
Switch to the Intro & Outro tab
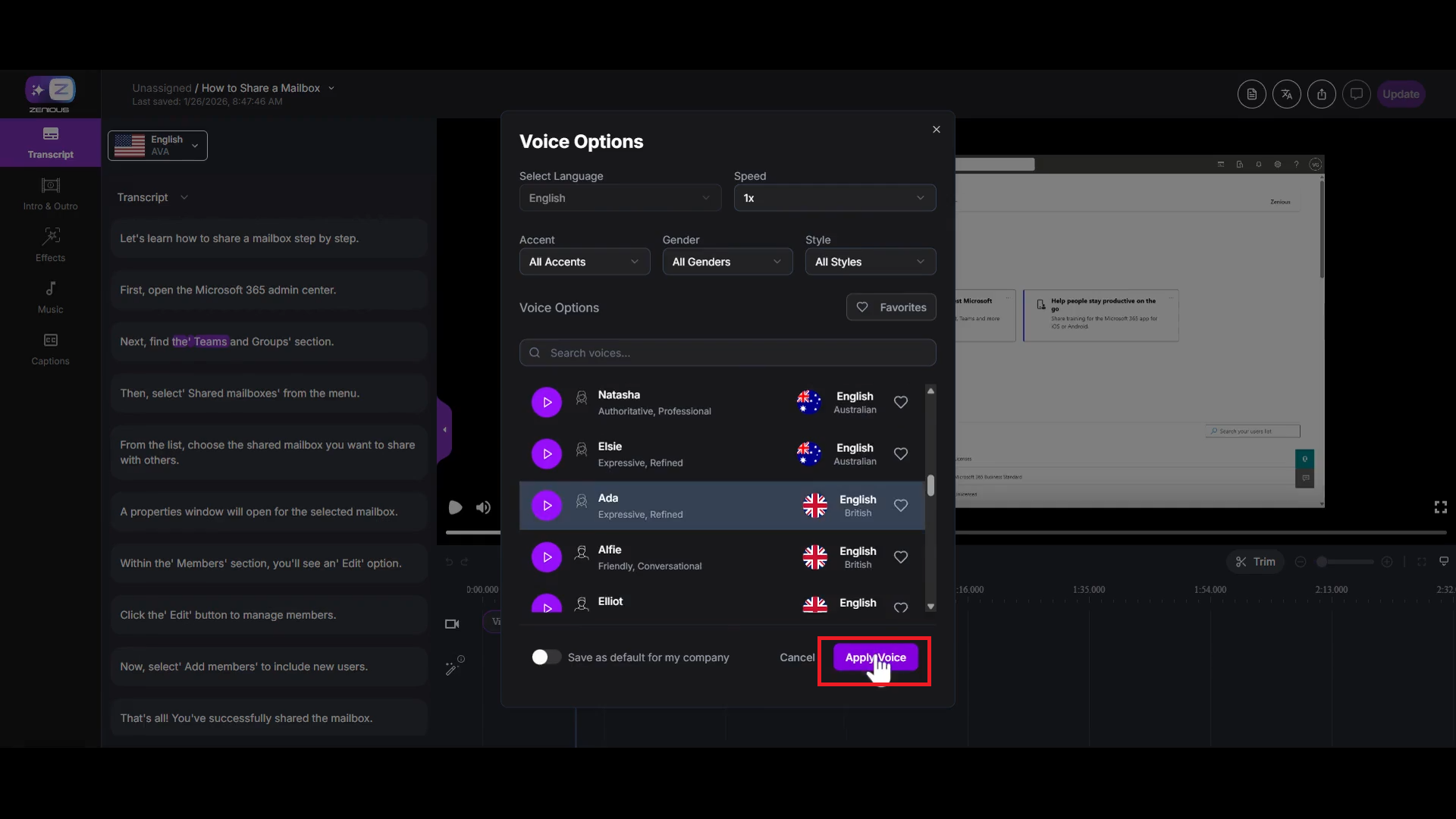[50, 193]
